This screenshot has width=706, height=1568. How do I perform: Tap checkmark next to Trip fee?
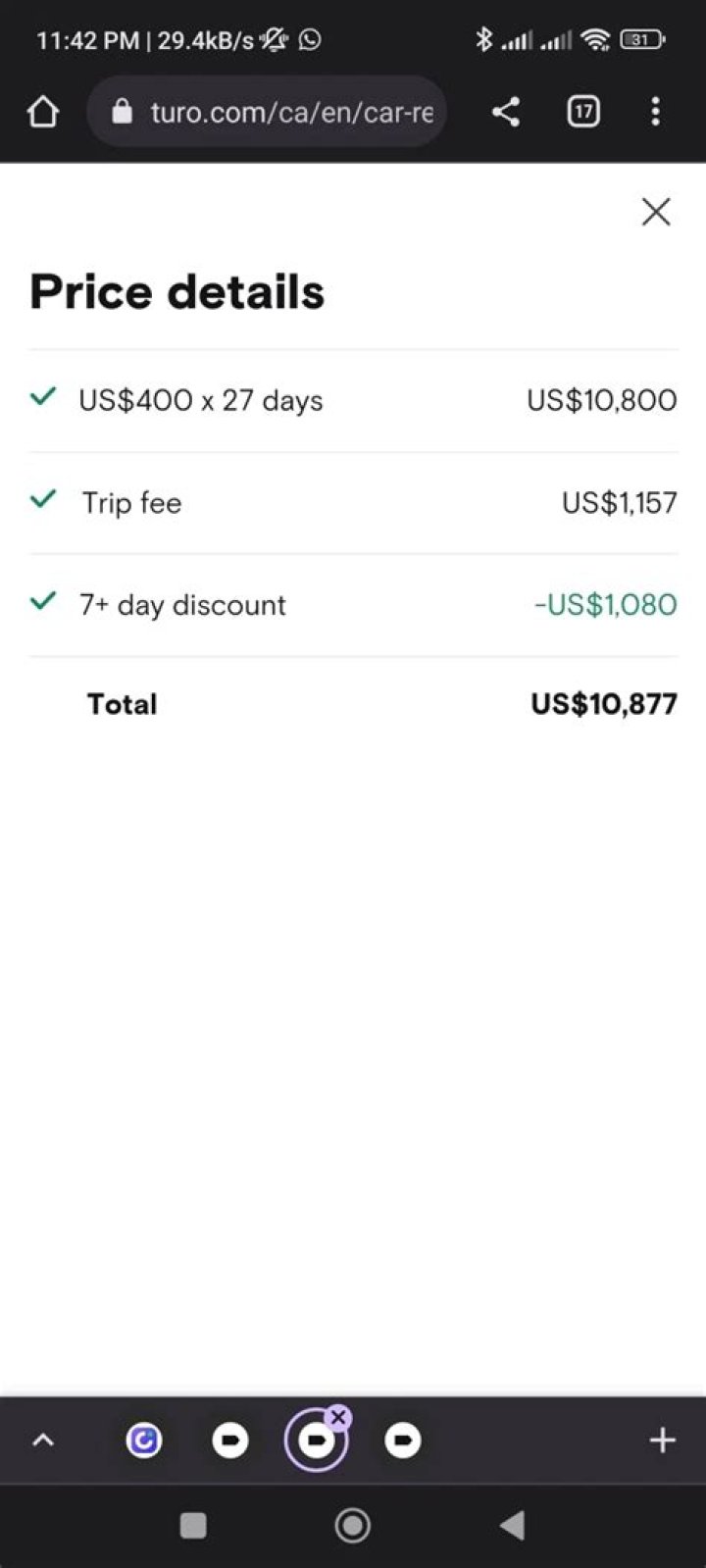(x=43, y=499)
